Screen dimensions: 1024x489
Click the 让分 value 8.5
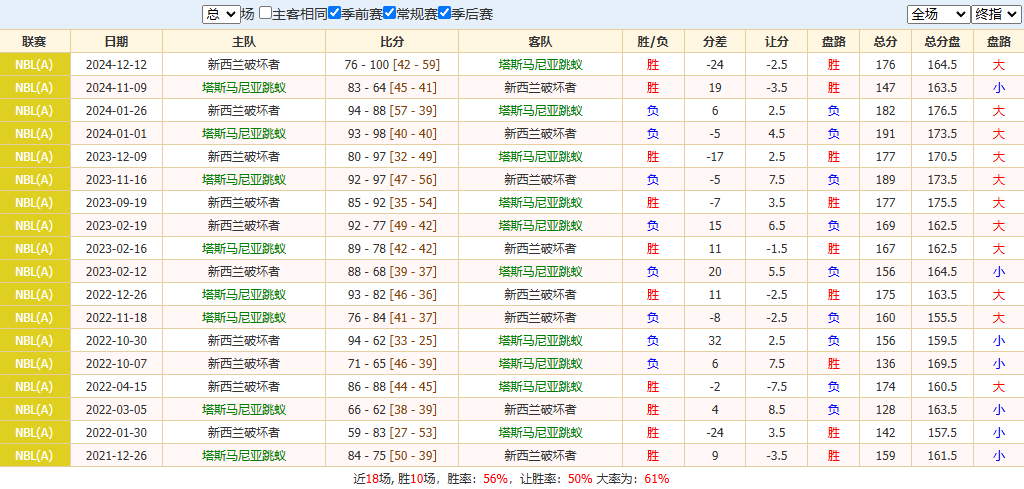776,409
